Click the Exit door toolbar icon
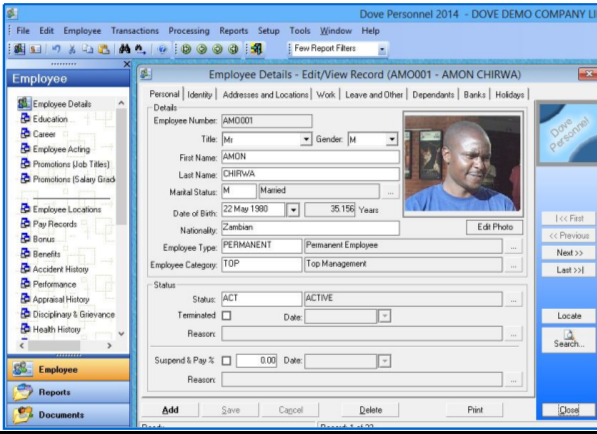This screenshot has width=597, height=434. pyautogui.click(x=256, y=49)
